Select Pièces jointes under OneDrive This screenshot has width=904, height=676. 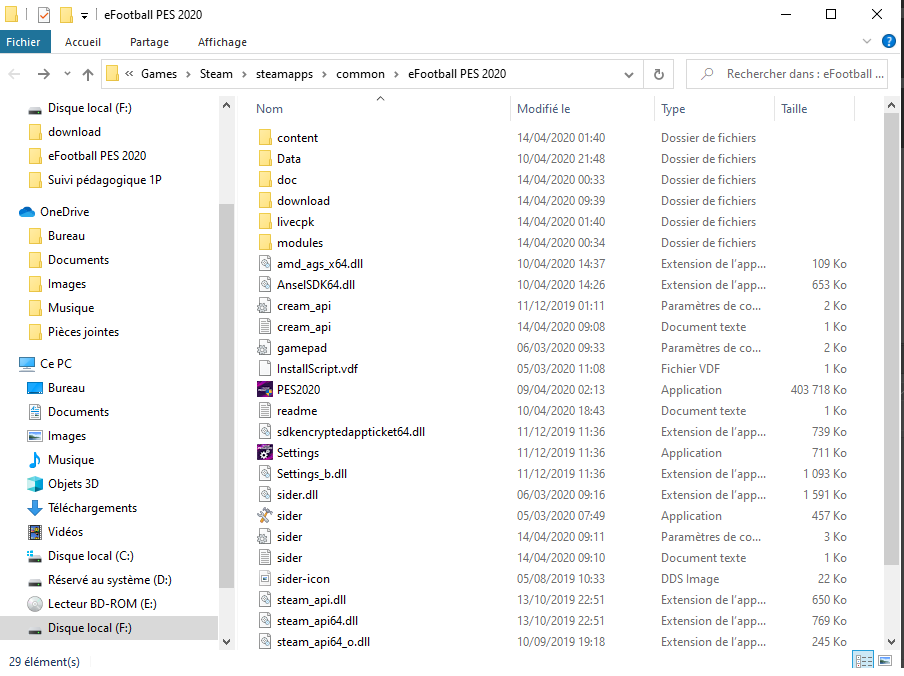tap(83, 332)
